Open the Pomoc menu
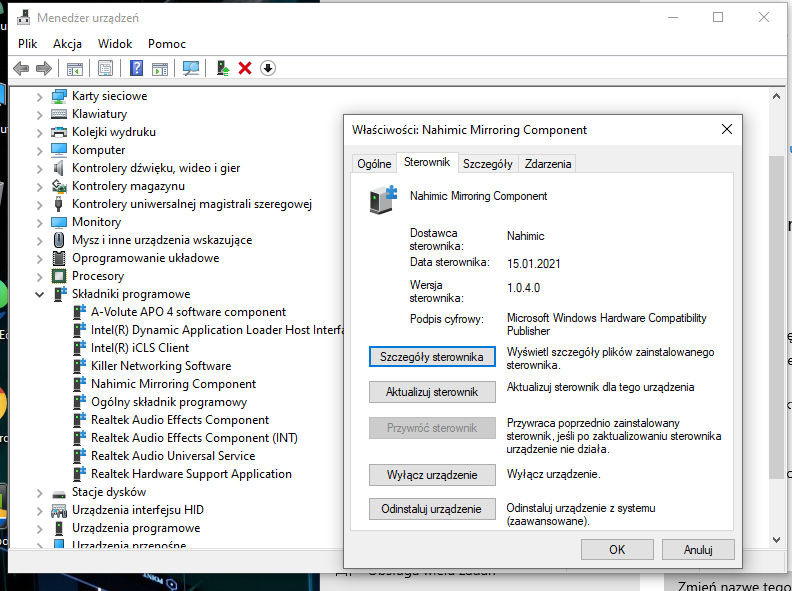The height and width of the screenshot is (591, 792). [167, 44]
